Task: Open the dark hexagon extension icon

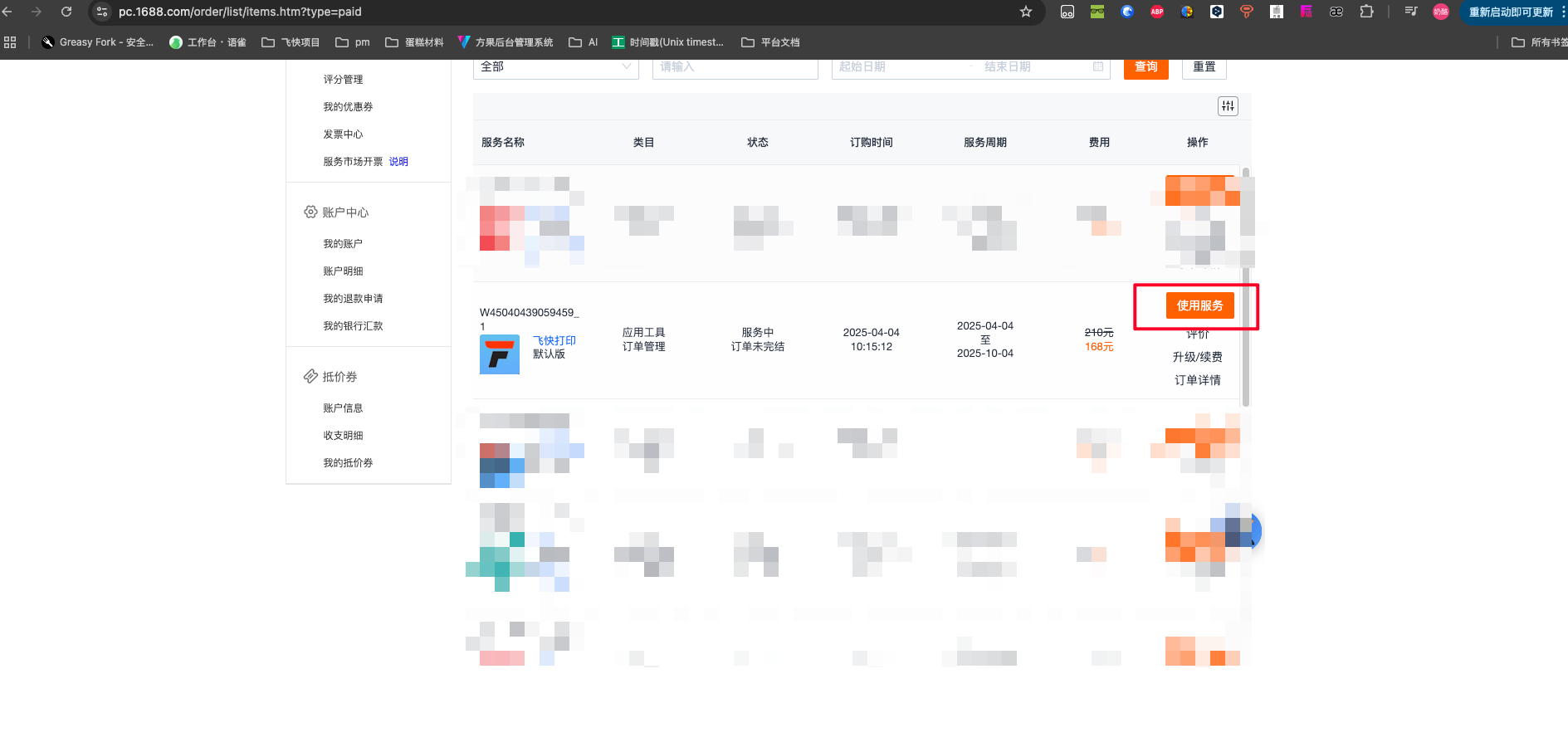Action: coord(1217,12)
